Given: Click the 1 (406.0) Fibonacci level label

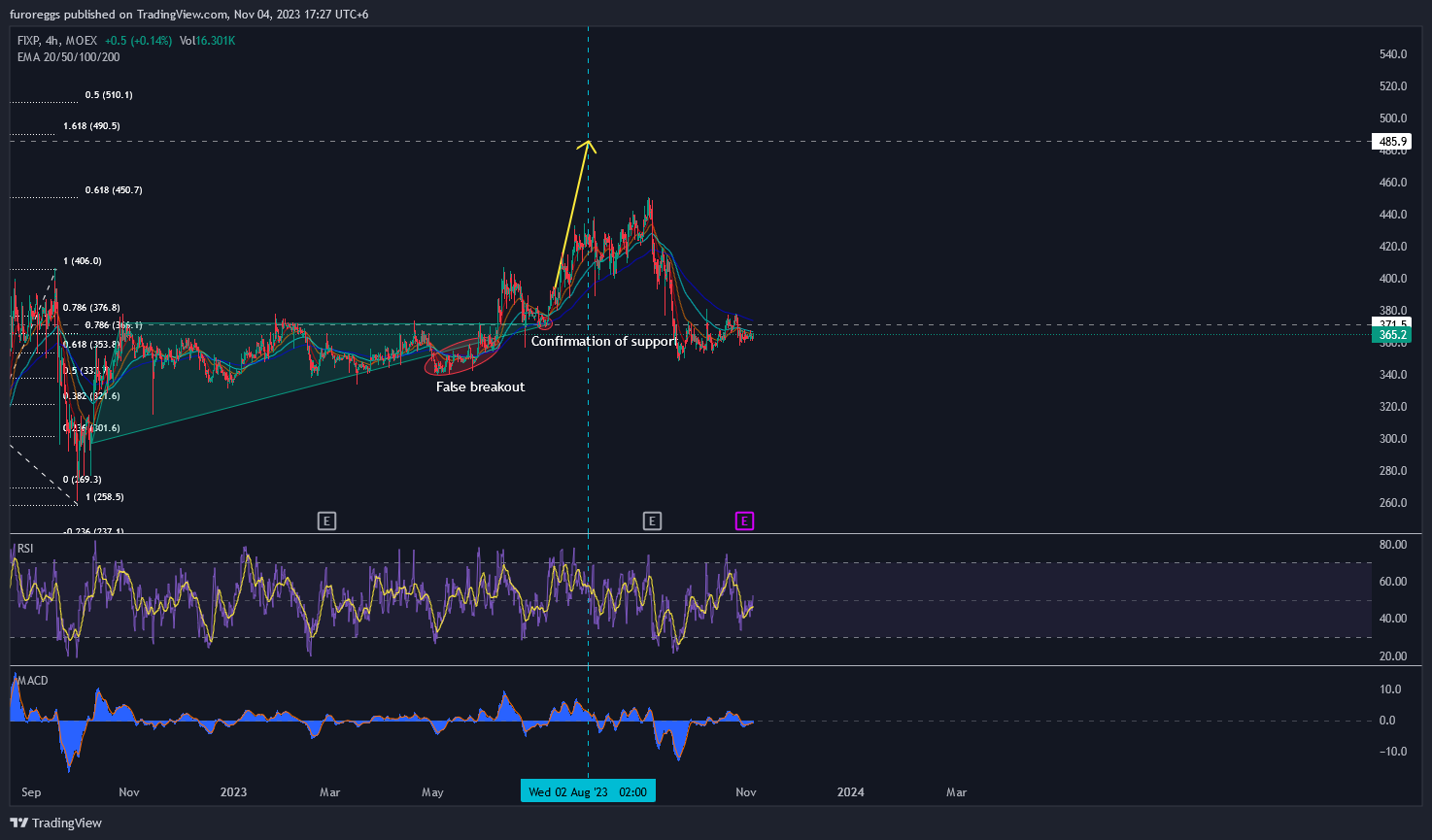Looking at the screenshot, I should coord(82,261).
